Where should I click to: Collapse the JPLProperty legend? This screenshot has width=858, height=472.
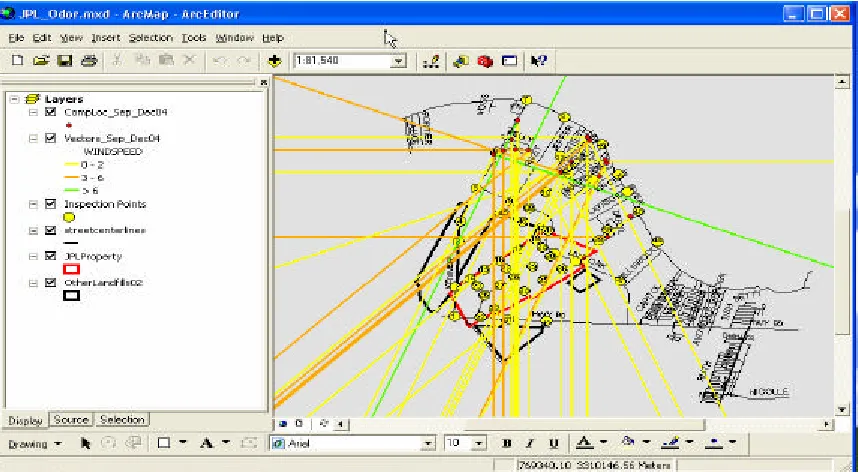click(33, 256)
